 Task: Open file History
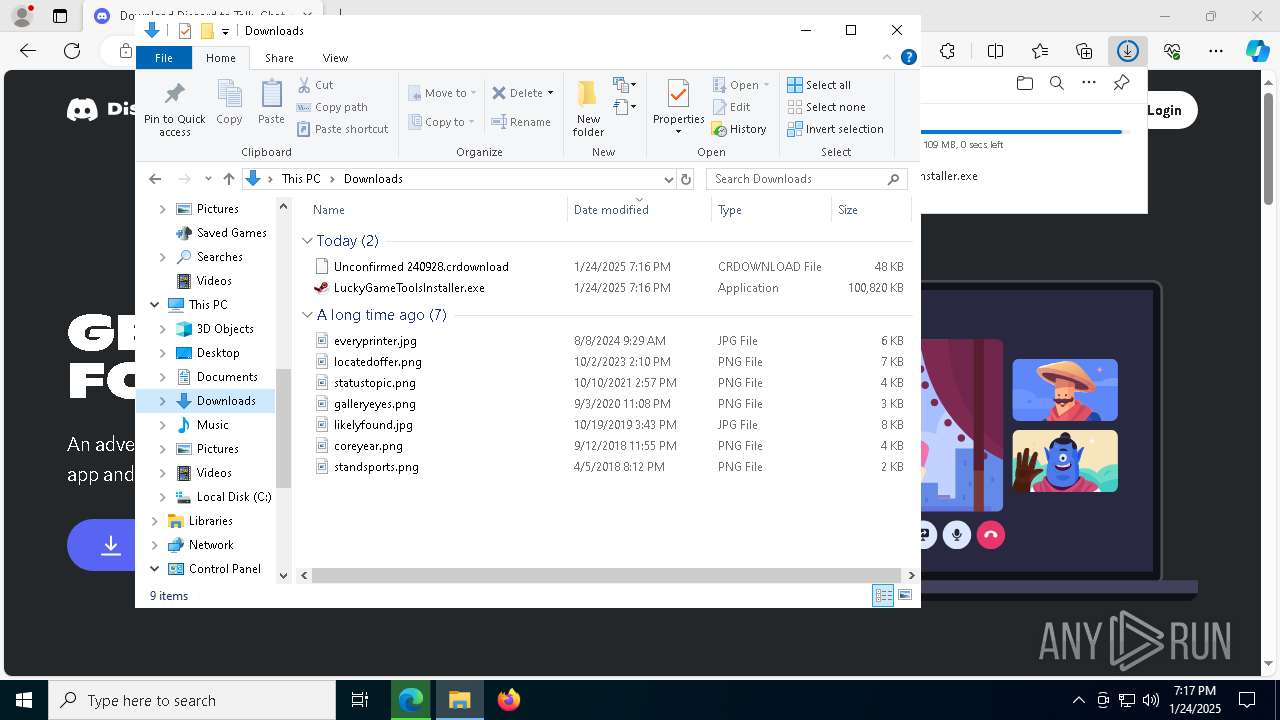[739, 129]
